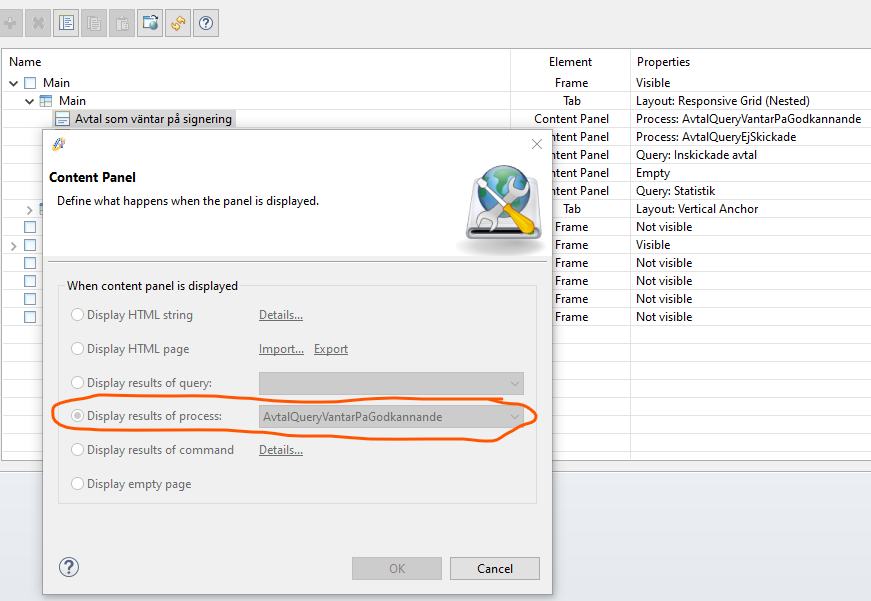The width and height of the screenshot is (871, 601).
Task: Click the greyed paste clipboard toolbar icon
Action: coord(122,23)
